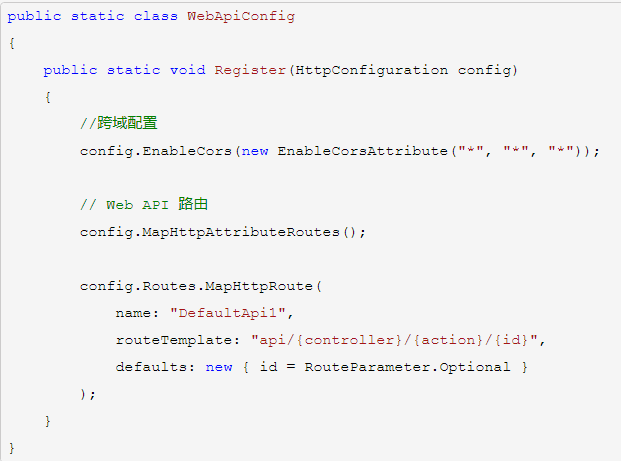Click the void keyword
621x461 pixels.
[188, 70]
